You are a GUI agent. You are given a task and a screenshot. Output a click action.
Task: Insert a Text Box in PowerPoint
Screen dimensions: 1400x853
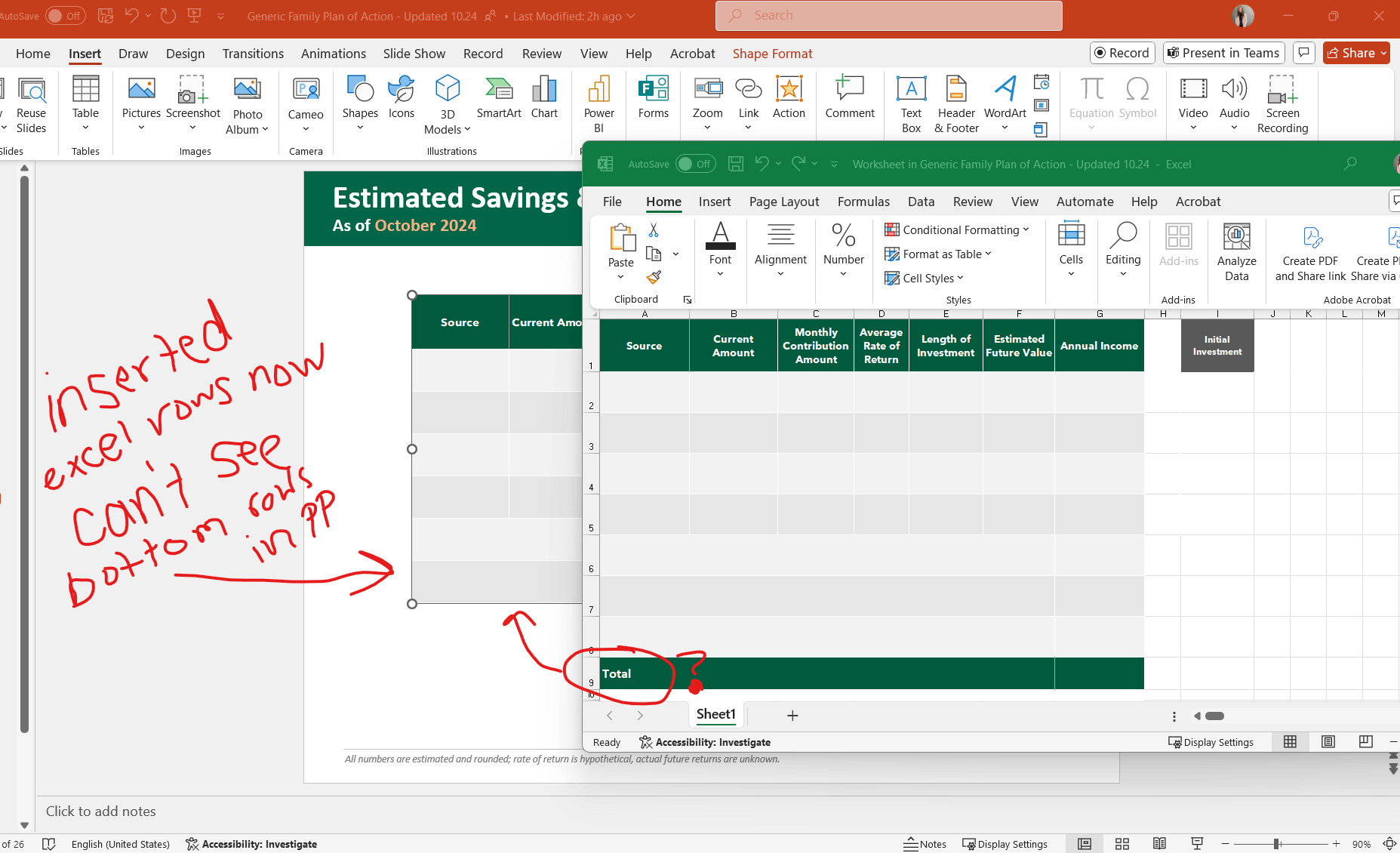(x=911, y=104)
